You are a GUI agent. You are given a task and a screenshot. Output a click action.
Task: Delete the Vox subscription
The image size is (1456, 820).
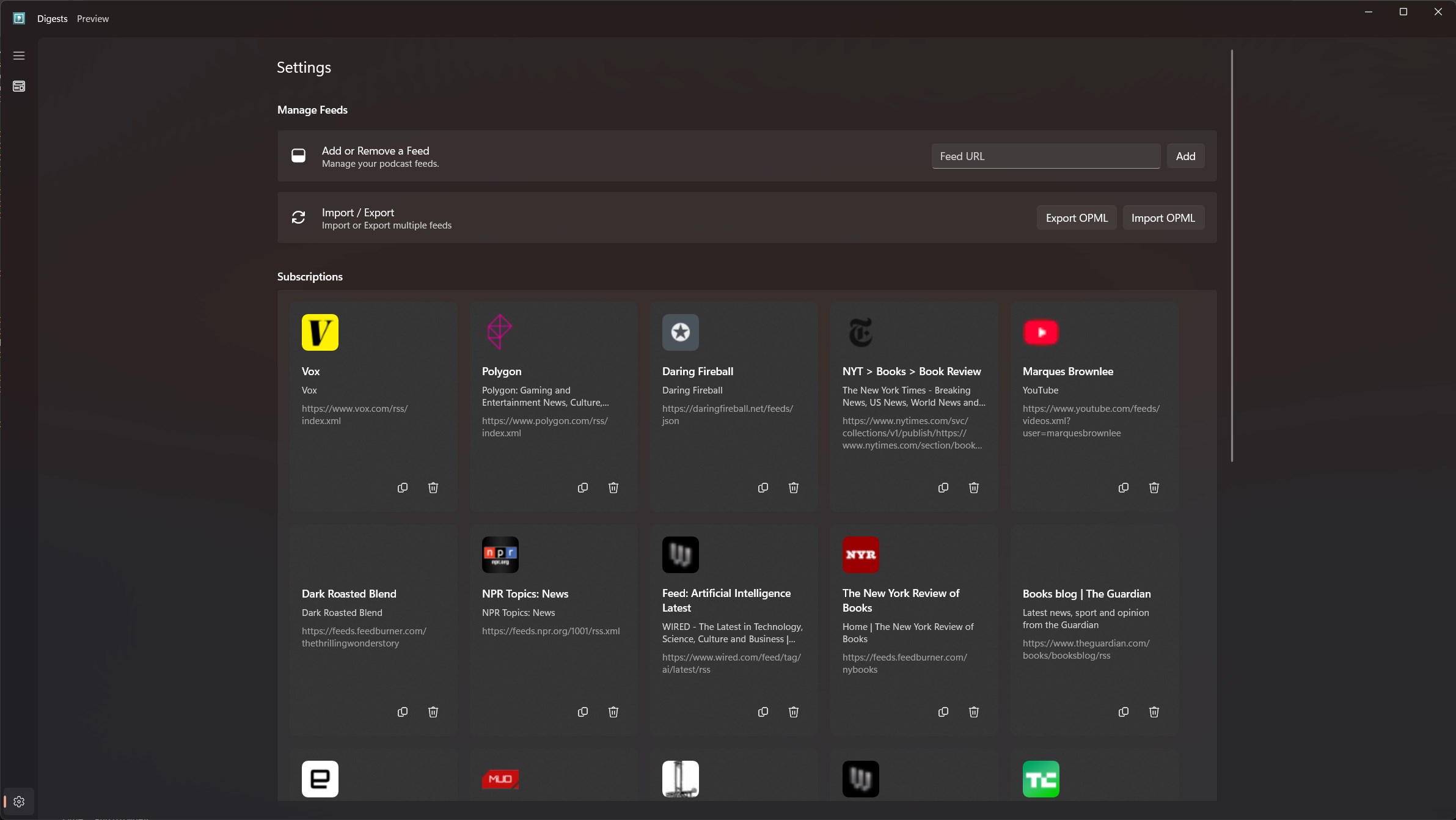[433, 488]
